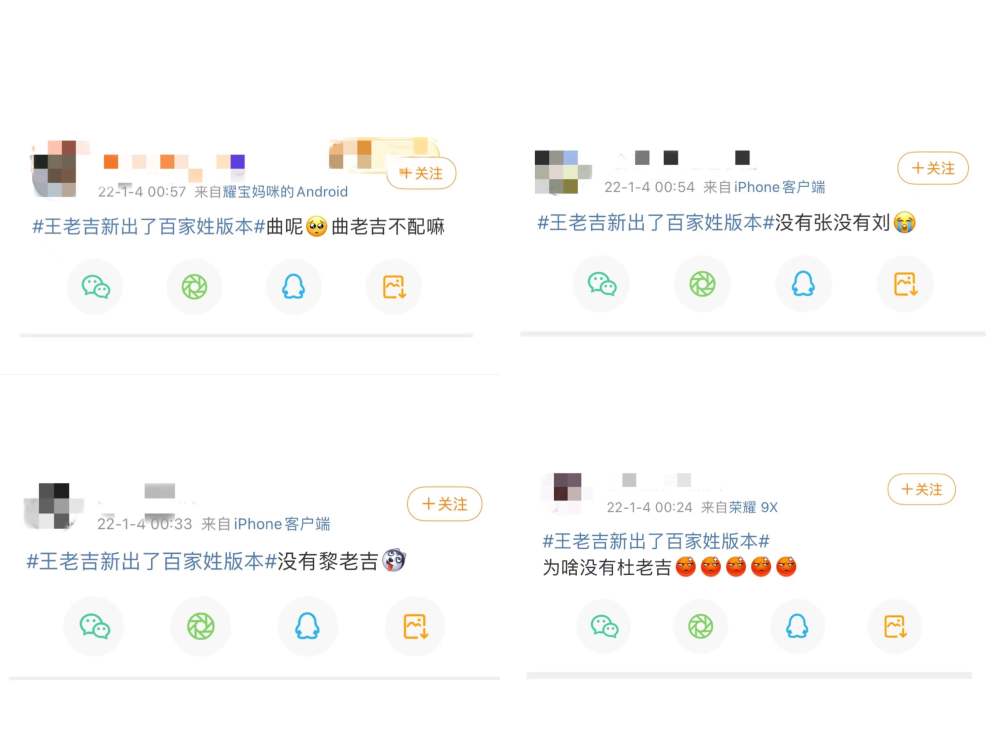1000x750 pixels.
Task: Follow the user posting from 荣耀 9X
Action: (x=922, y=489)
